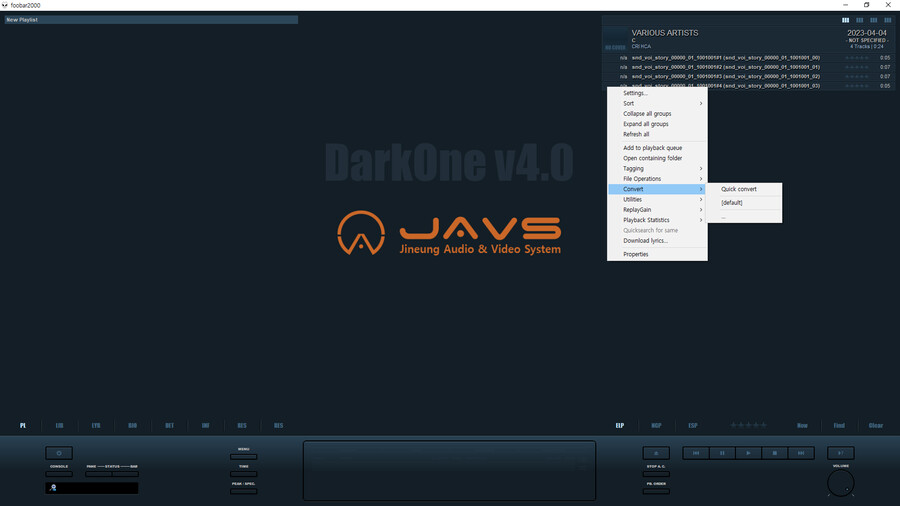
Task: Choose Expand all groups
Action: click(x=657, y=124)
